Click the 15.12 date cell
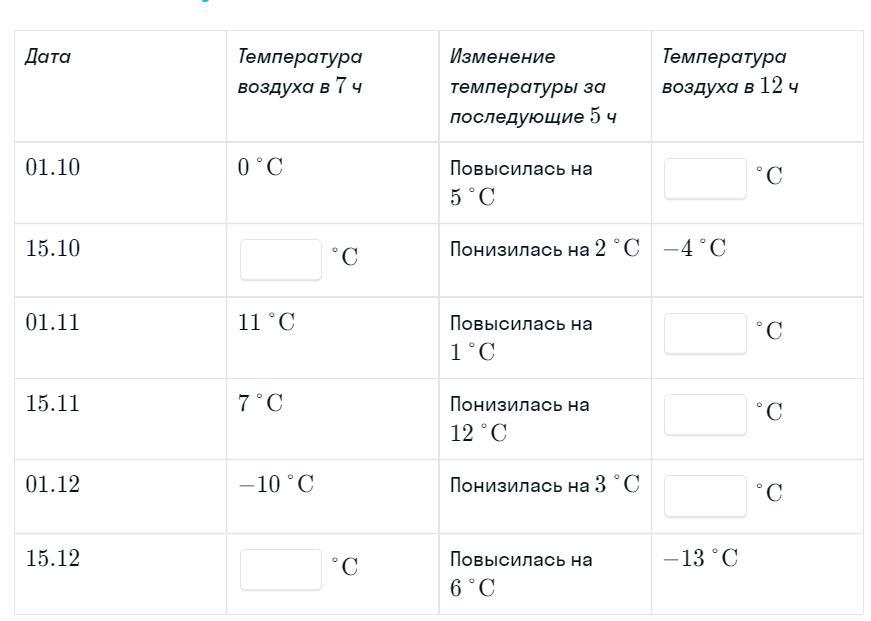The height and width of the screenshot is (621, 871). tap(53, 558)
